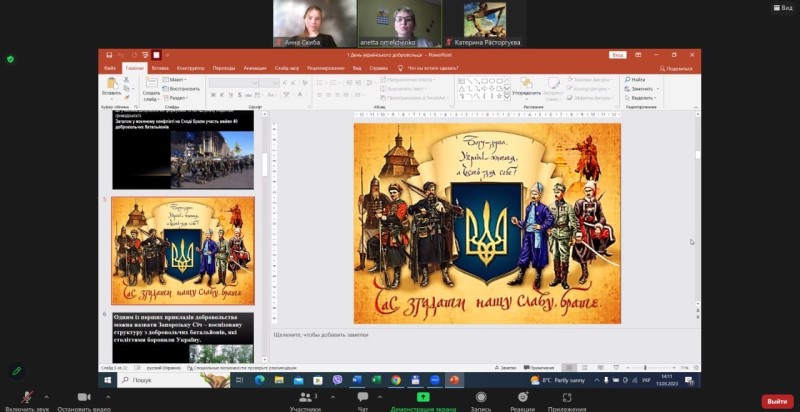
Task: Click the notes field Щелкните, чтобы добавить заметки
Action: pyautogui.click(x=321, y=334)
